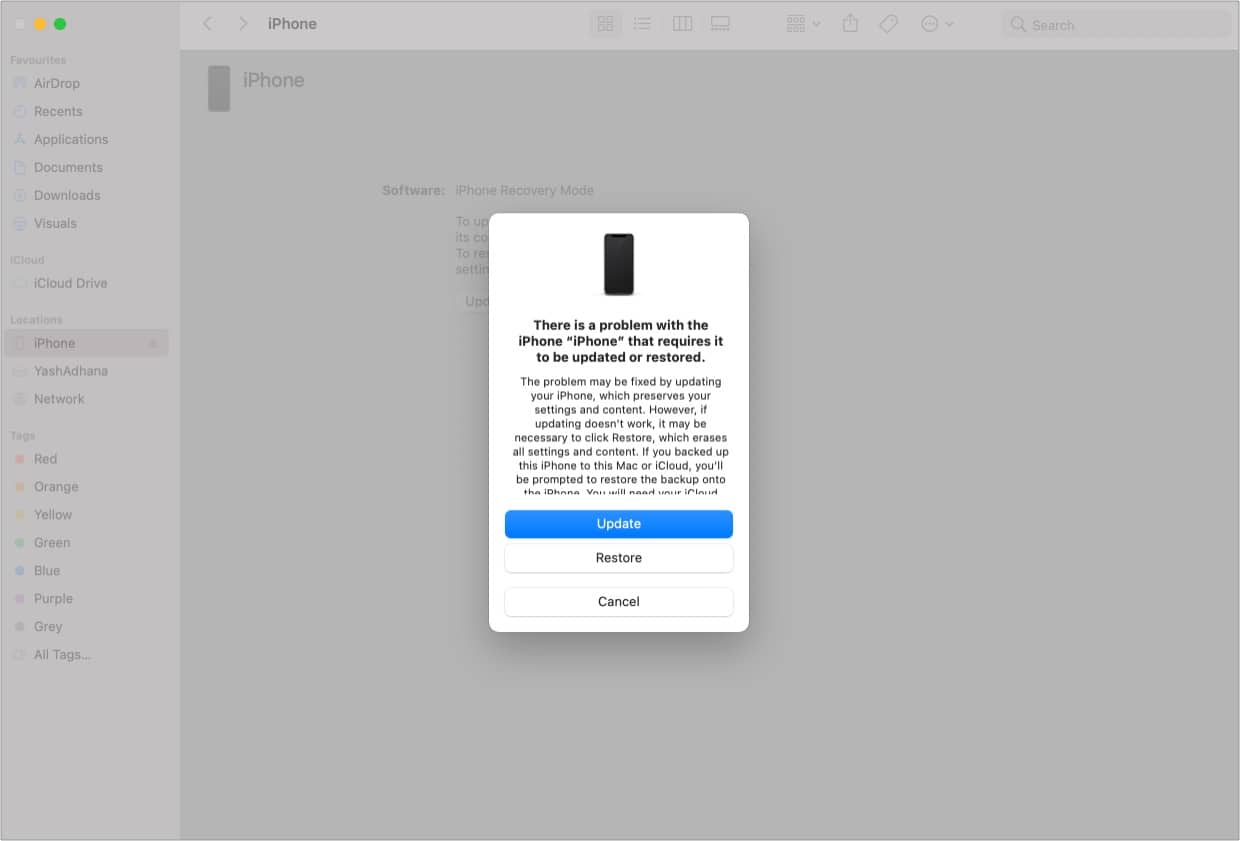Click the iPhone device icon in header

click(219, 89)
